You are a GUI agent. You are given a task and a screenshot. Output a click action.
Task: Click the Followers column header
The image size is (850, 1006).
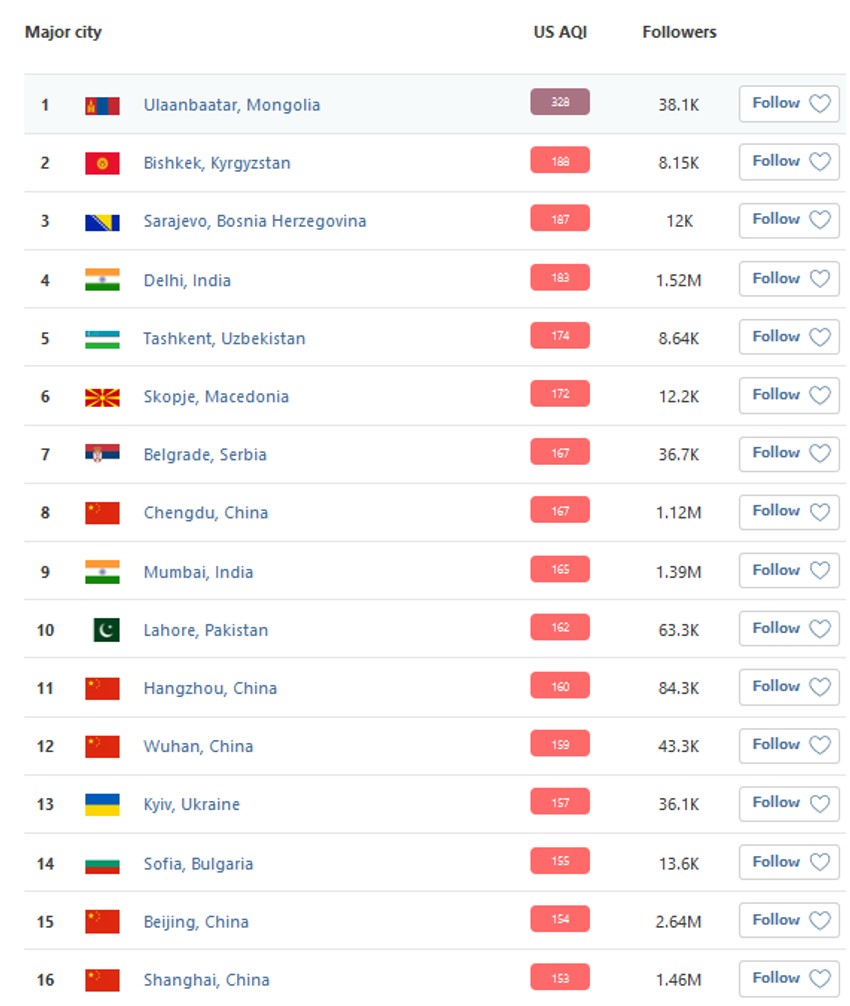(679, 32)
